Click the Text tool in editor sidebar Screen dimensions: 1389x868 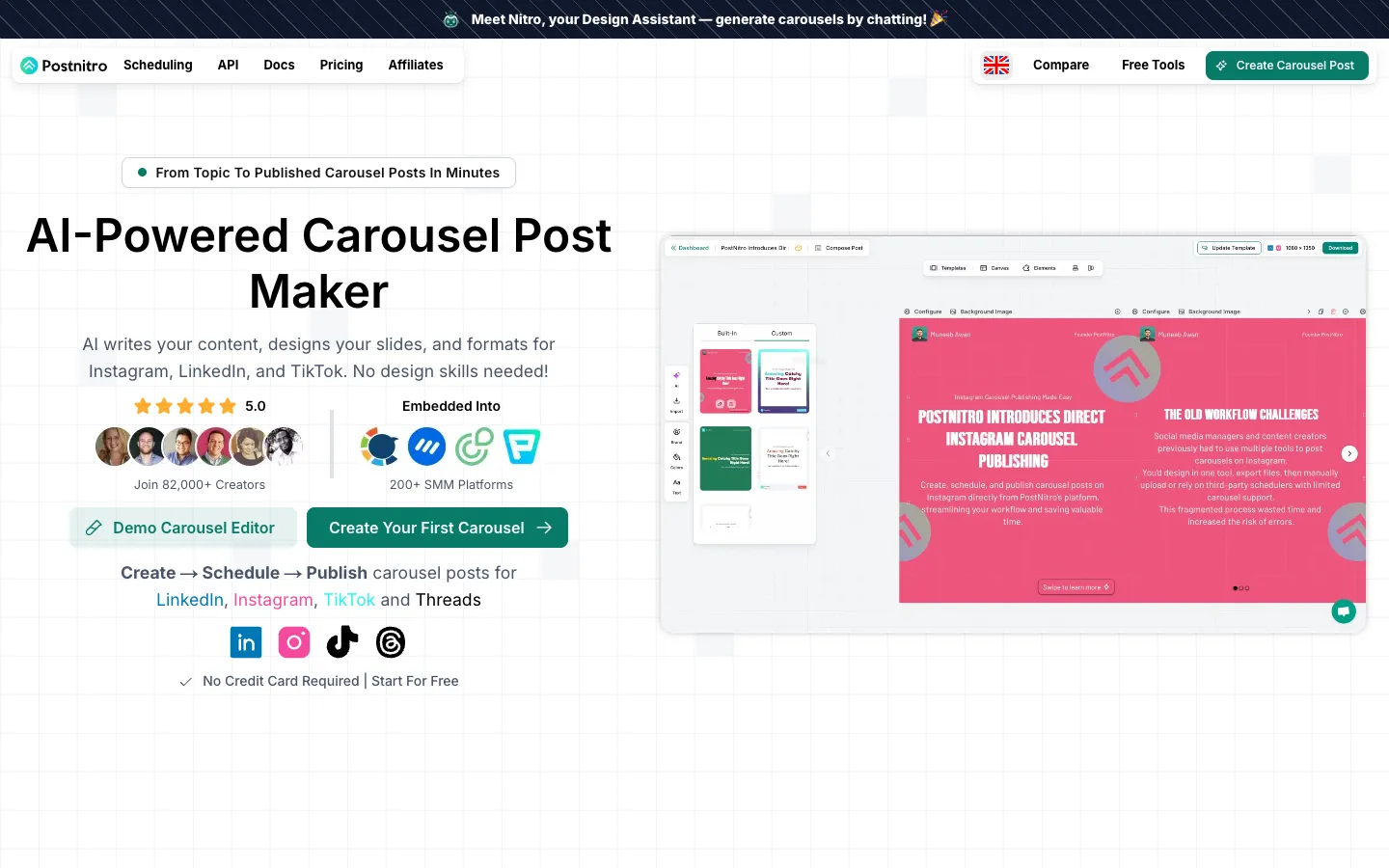point(676,486)
